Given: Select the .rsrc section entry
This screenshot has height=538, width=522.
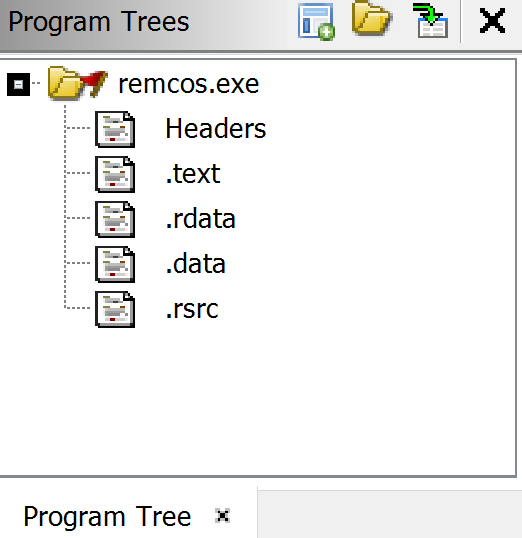Looking at the screenshot, I should 192,309.
